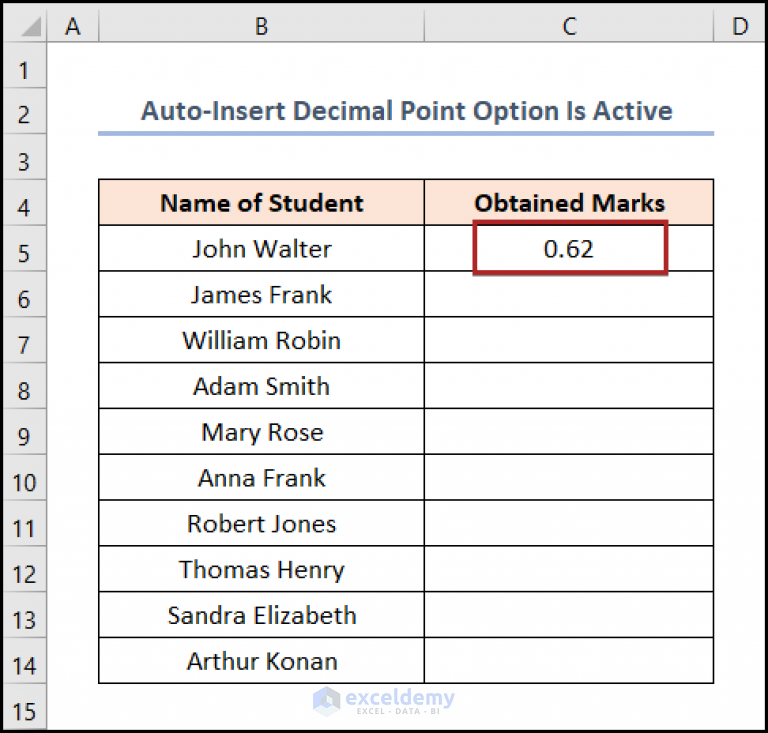Select row 6 header
The height and width of the screenshot is (733, 768).
pyautogui.click(x=24, y=294)
